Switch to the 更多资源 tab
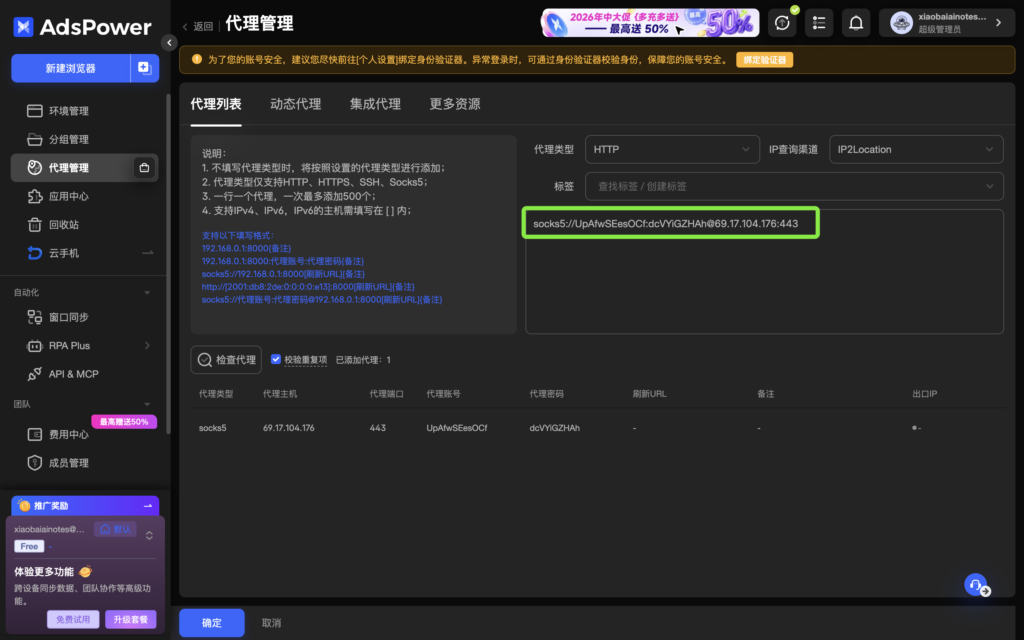The width and height of the screenshot is (1024, 640). (455, 104)
